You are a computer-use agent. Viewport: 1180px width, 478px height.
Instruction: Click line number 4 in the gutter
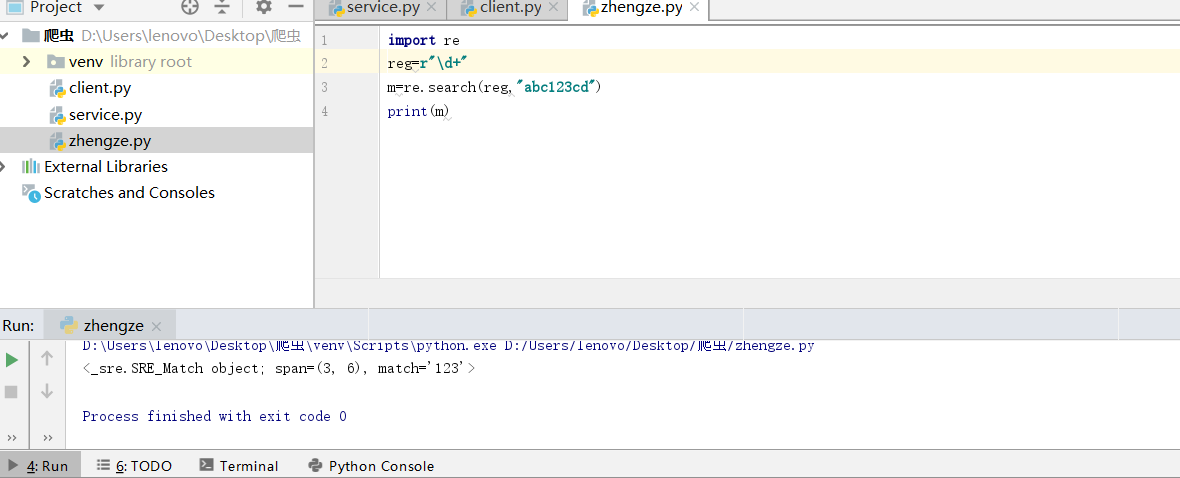[x=324, y=111]
